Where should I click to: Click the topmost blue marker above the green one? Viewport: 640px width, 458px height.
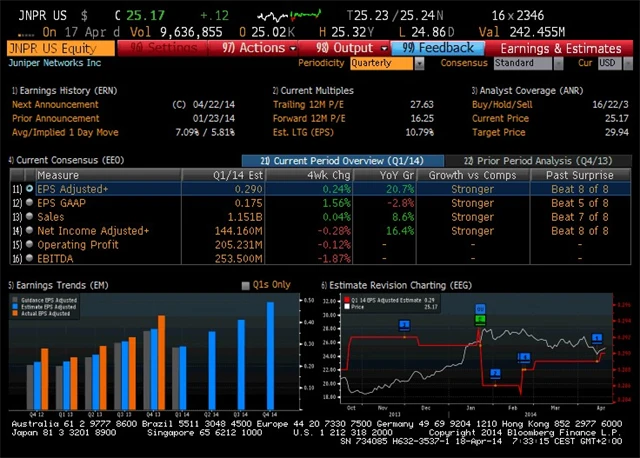tap(480, 309)
